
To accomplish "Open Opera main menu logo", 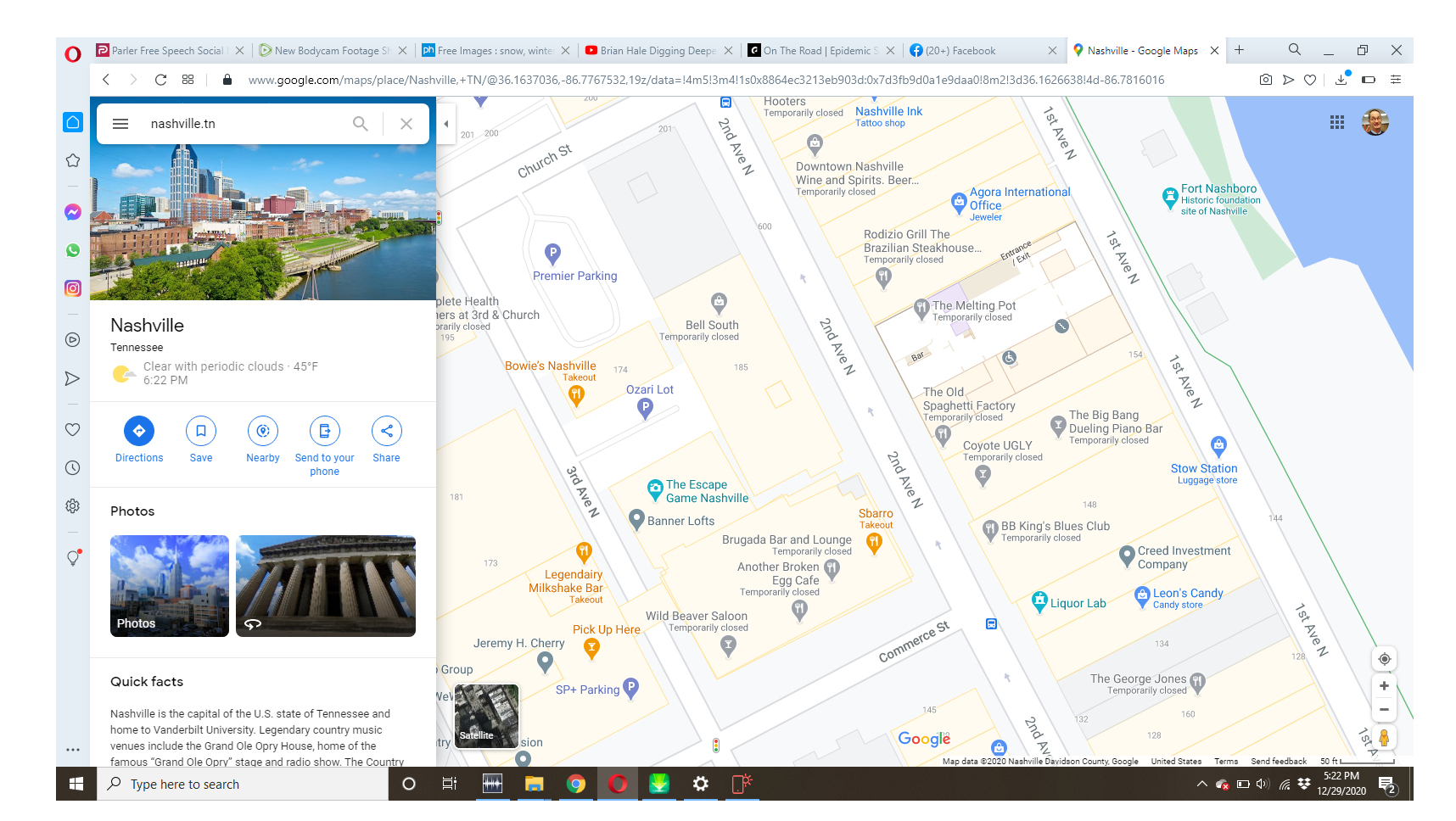I will 73,54.
